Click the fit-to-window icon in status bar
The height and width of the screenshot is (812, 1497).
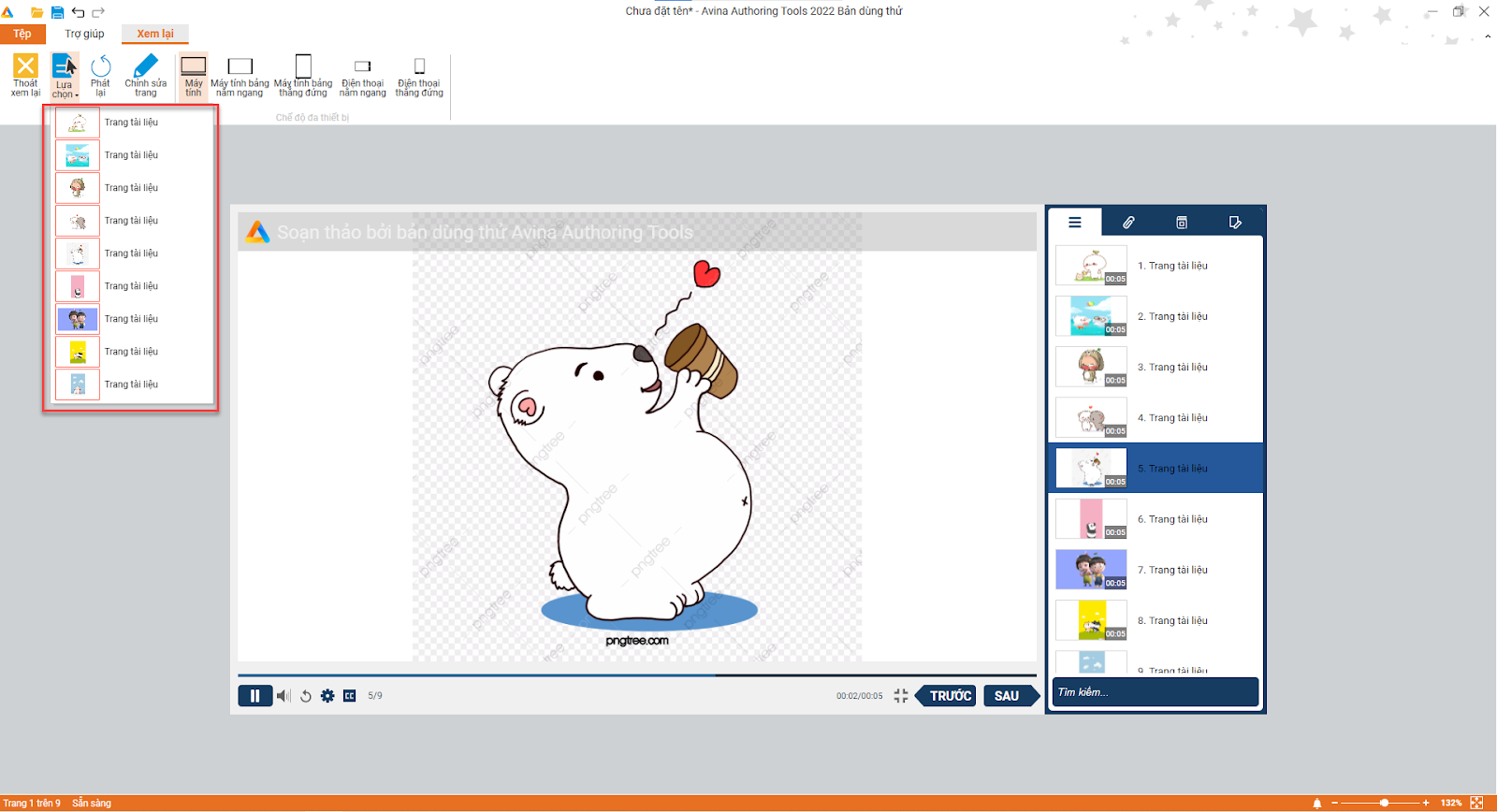[1477, 803]
